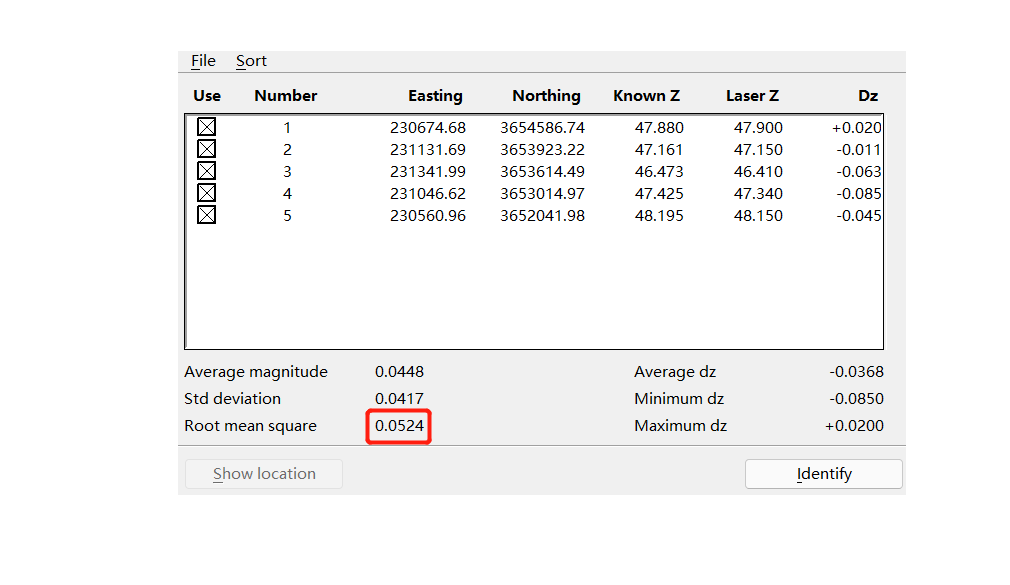This screenshot has height=585, width=1010.
Task: Click the Easting column header
Action: [x=435, y=96]
